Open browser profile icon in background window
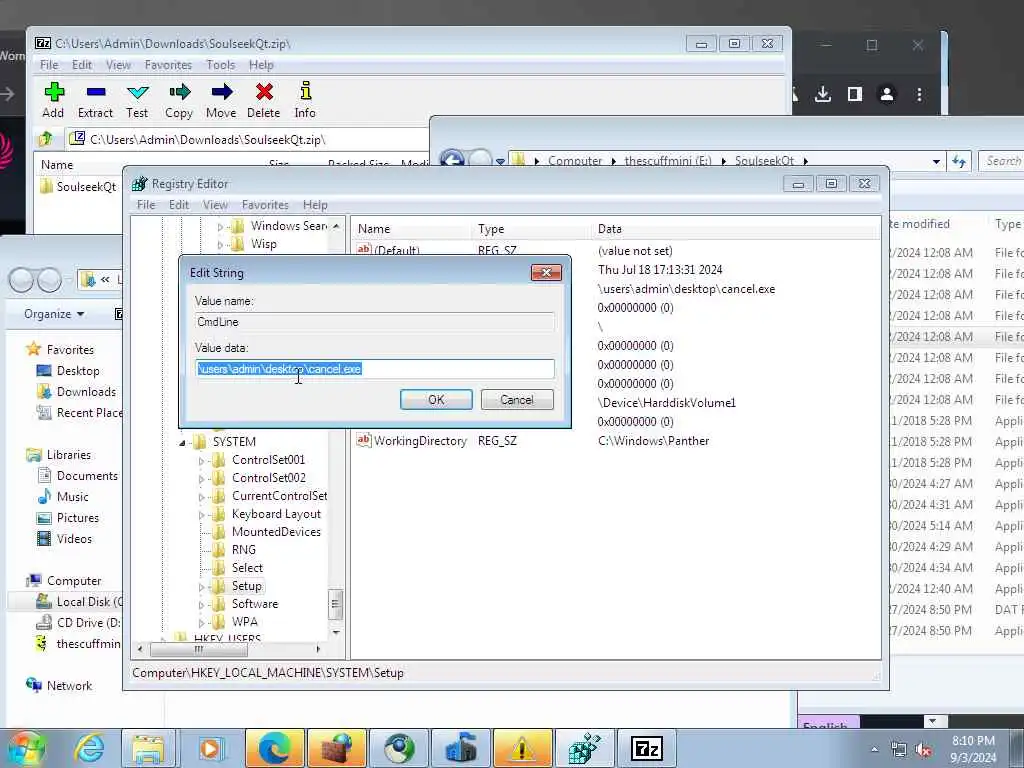This screenshot has width=1024, height=768. point(887,95)
